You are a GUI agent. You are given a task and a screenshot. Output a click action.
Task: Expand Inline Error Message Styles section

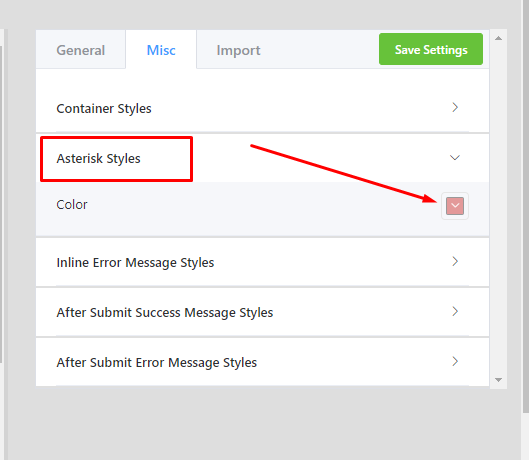click(262, 262)
